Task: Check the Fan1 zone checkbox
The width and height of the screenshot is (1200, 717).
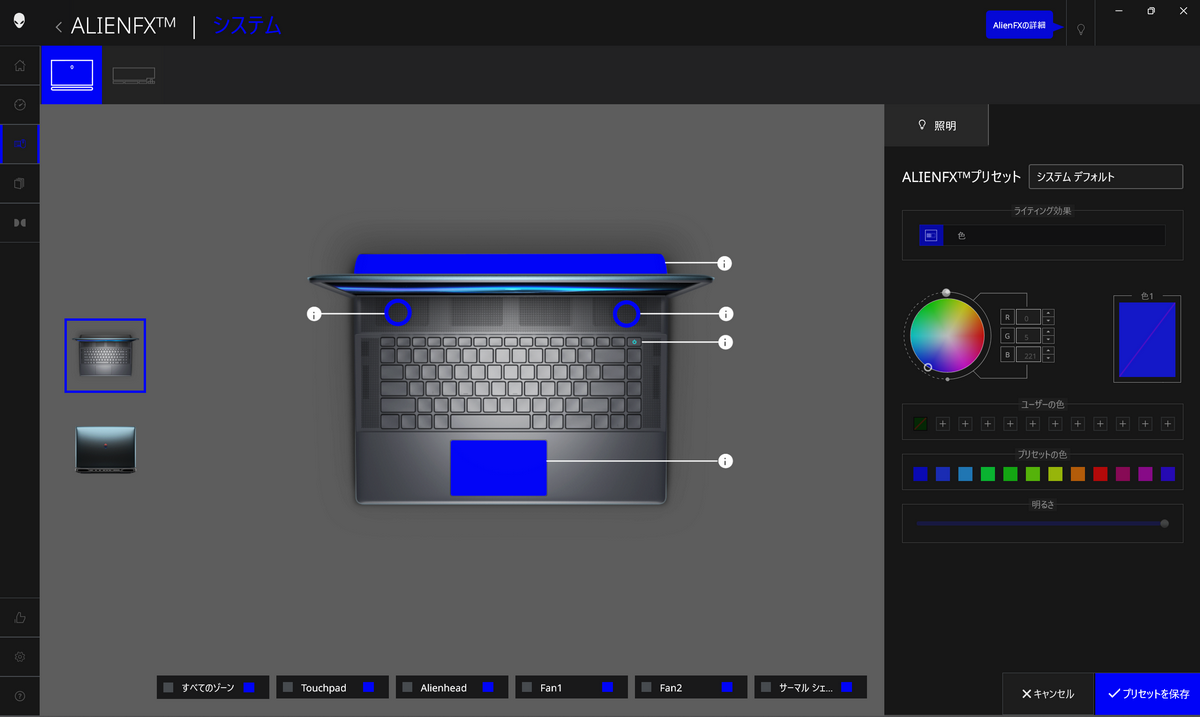Action: pyautogui.click(x=527, y=688)
